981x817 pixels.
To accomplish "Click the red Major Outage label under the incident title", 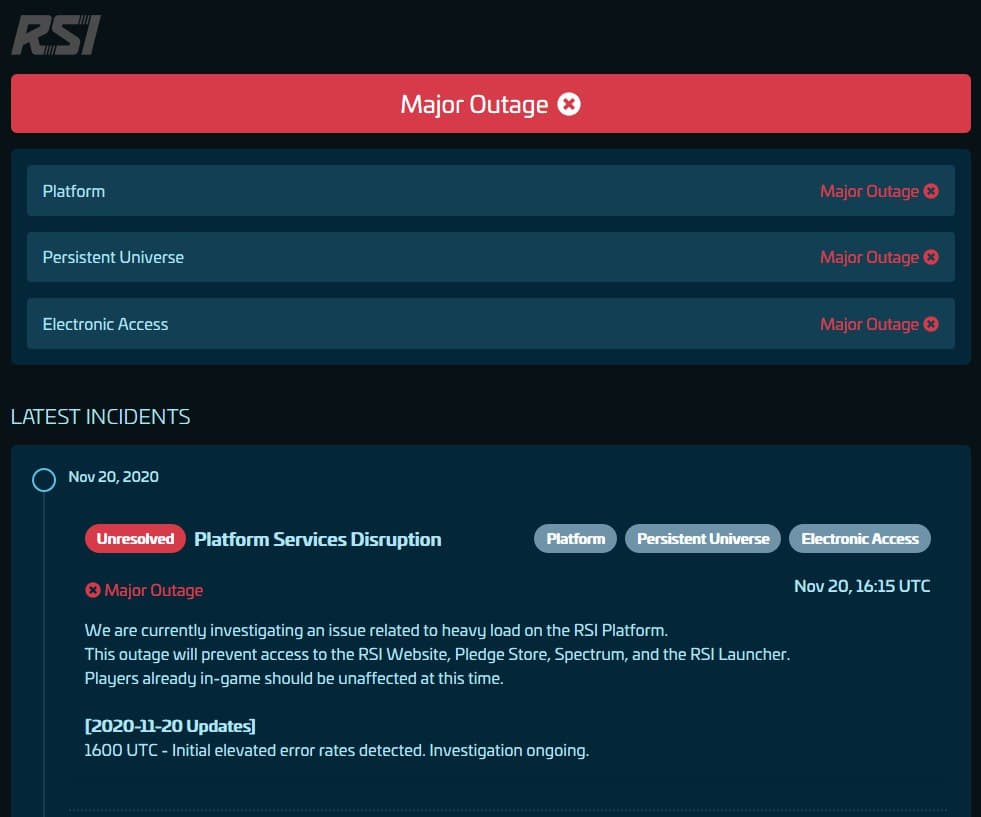I will [154, 591].
